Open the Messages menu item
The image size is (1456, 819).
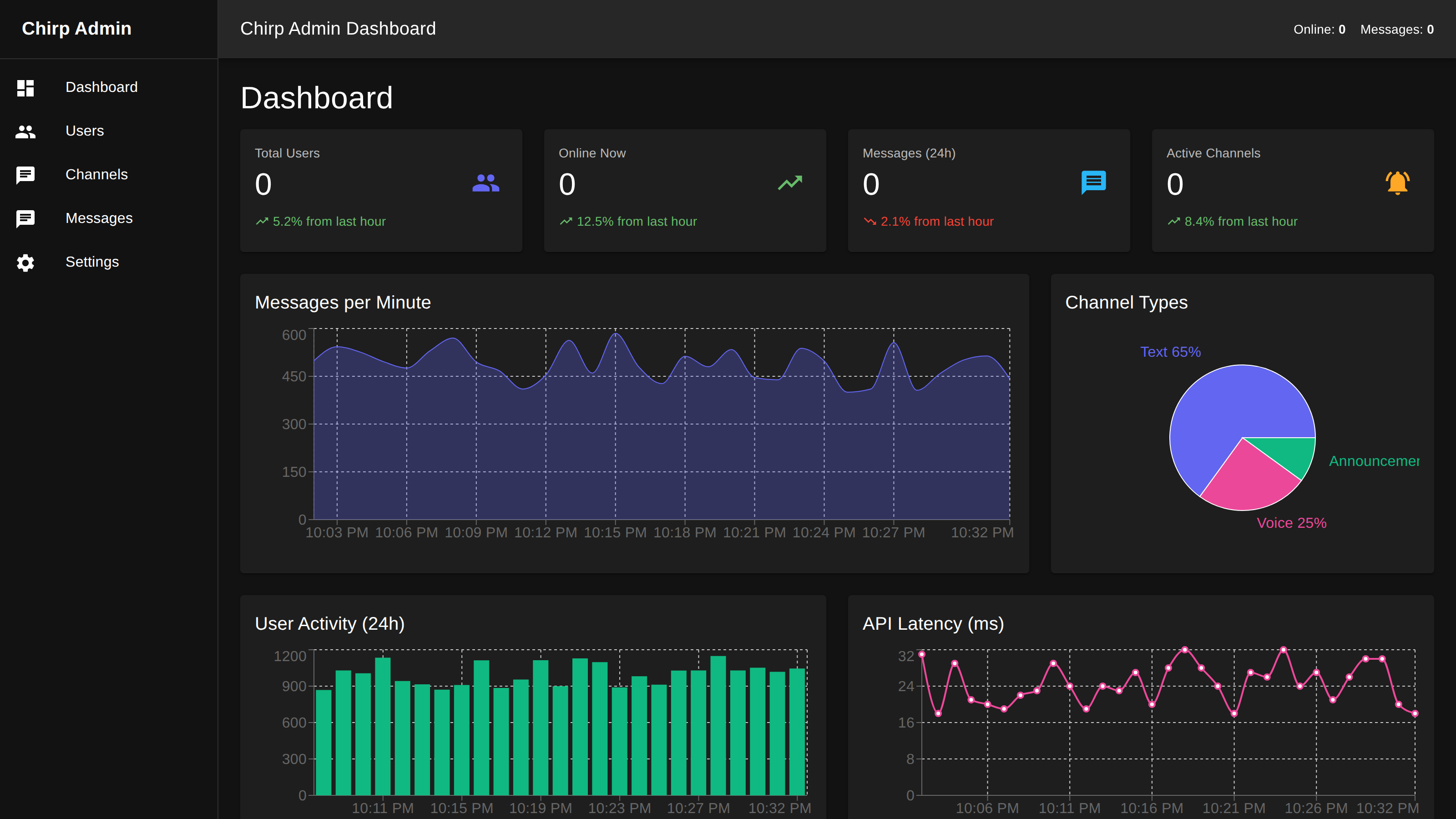click(109, 218)
